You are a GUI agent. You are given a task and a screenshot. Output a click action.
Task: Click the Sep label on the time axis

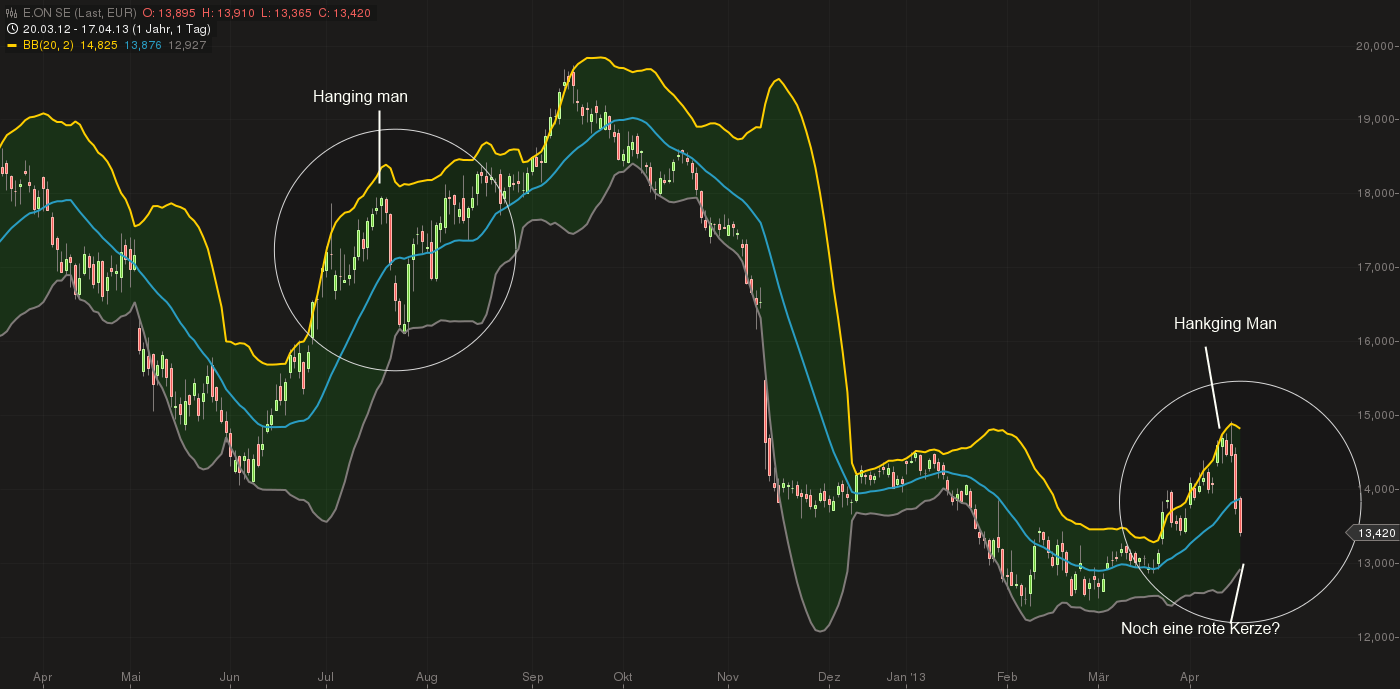coord(532,678)
